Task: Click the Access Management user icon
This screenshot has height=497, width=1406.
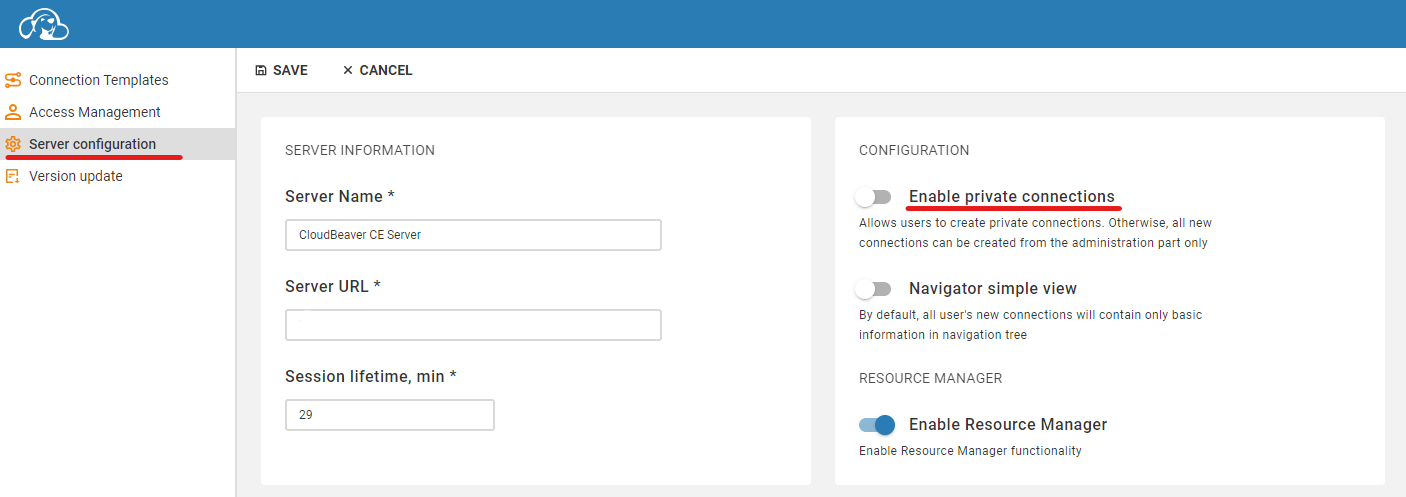Action: point(13,112)
